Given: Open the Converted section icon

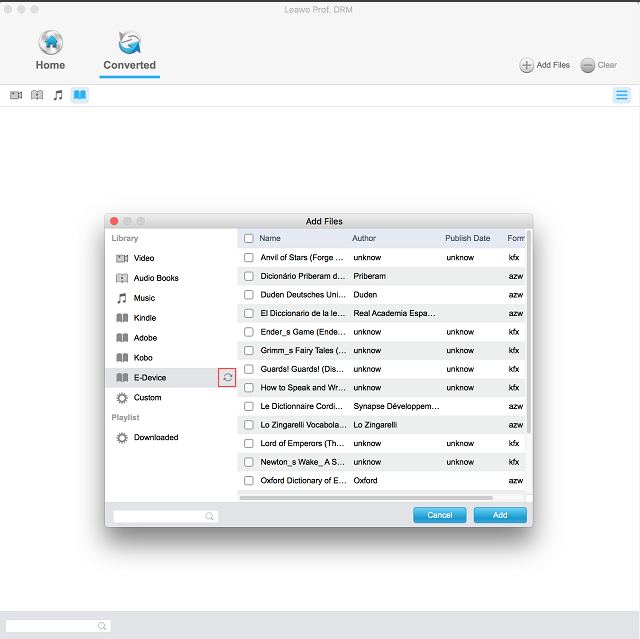Looking at the screenshot, I should pos(129,42).
